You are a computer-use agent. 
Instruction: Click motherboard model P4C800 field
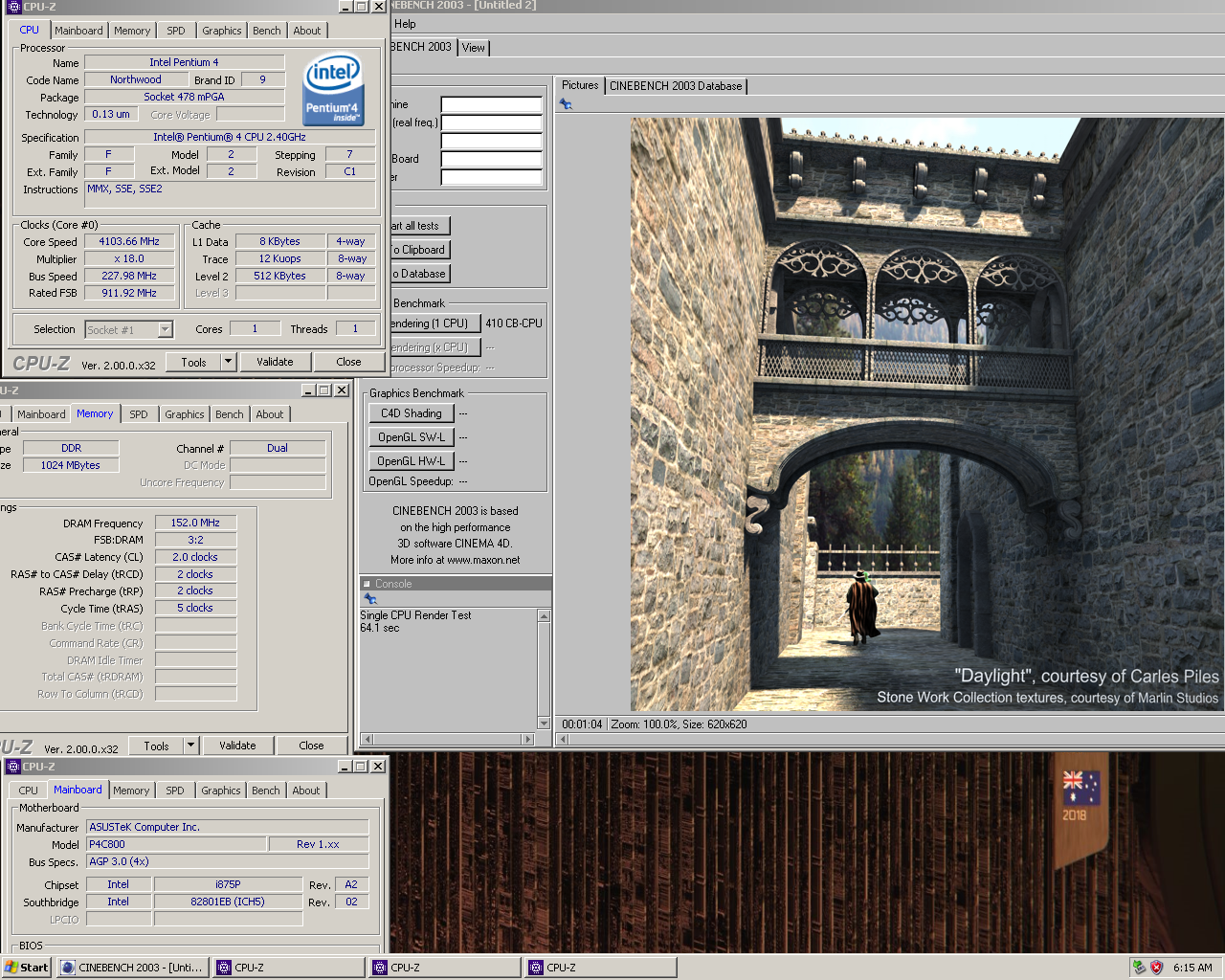tap(176, 844)
